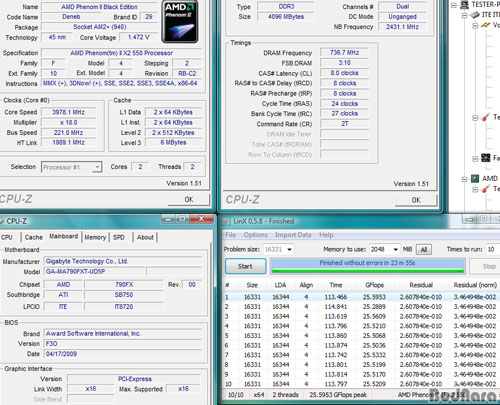Click the green AMD chip icon in tree

click(x=475, y=179)
